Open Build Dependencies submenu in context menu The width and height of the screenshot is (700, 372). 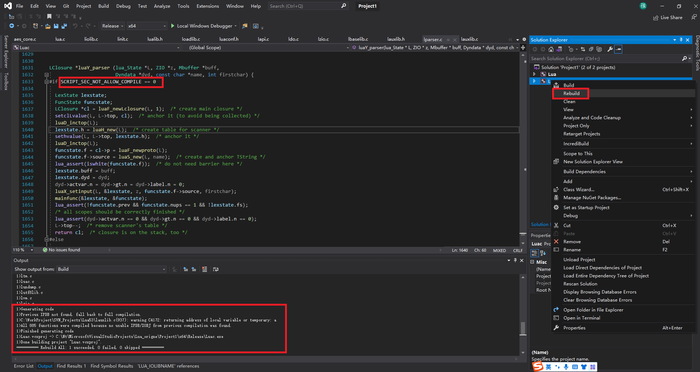tap(584, 172)
